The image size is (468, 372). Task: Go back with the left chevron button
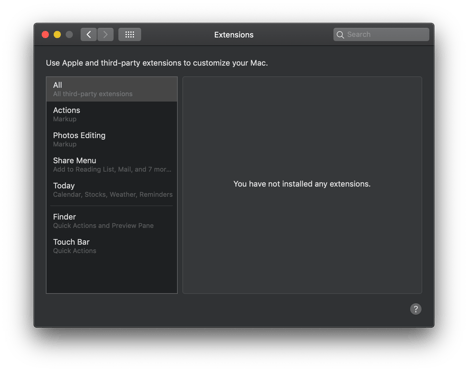(x=89, y=34)
